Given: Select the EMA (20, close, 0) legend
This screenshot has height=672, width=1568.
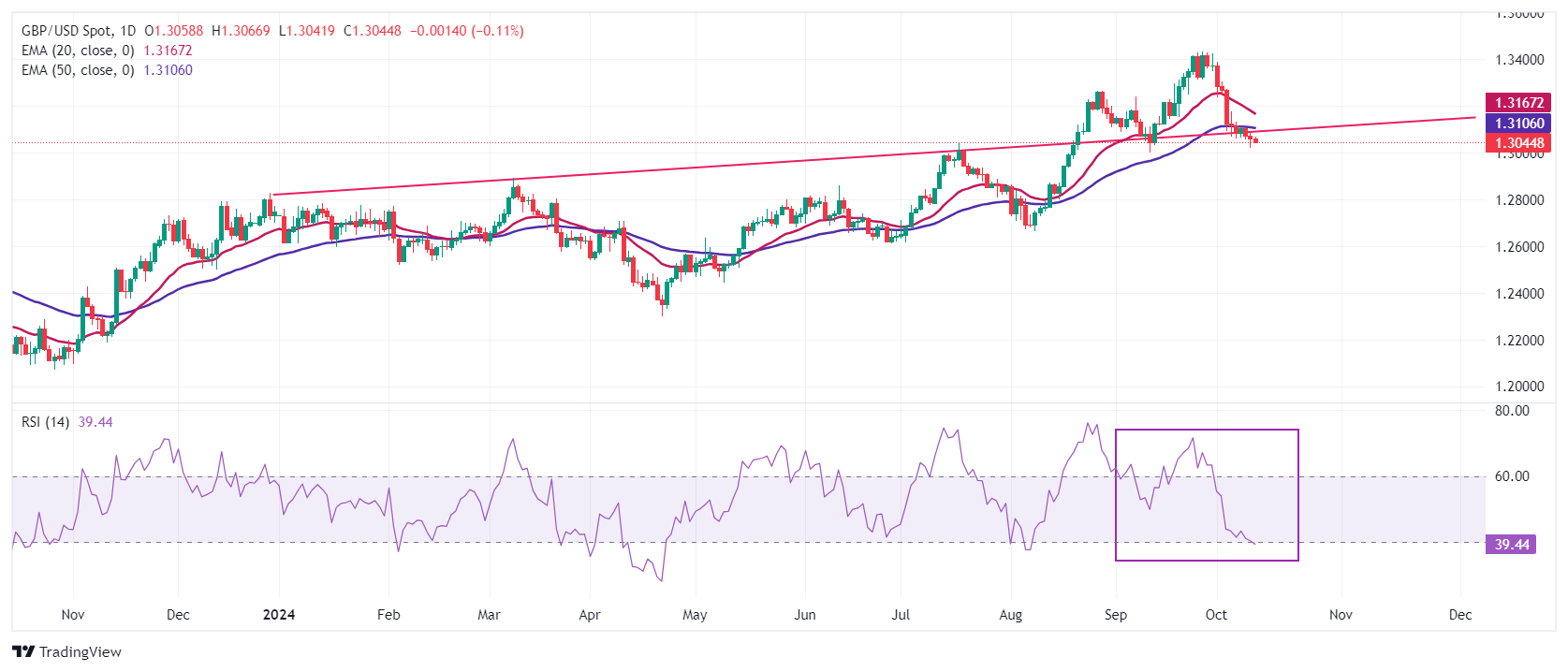Looking at the screenshot, I should click(78, 51).
